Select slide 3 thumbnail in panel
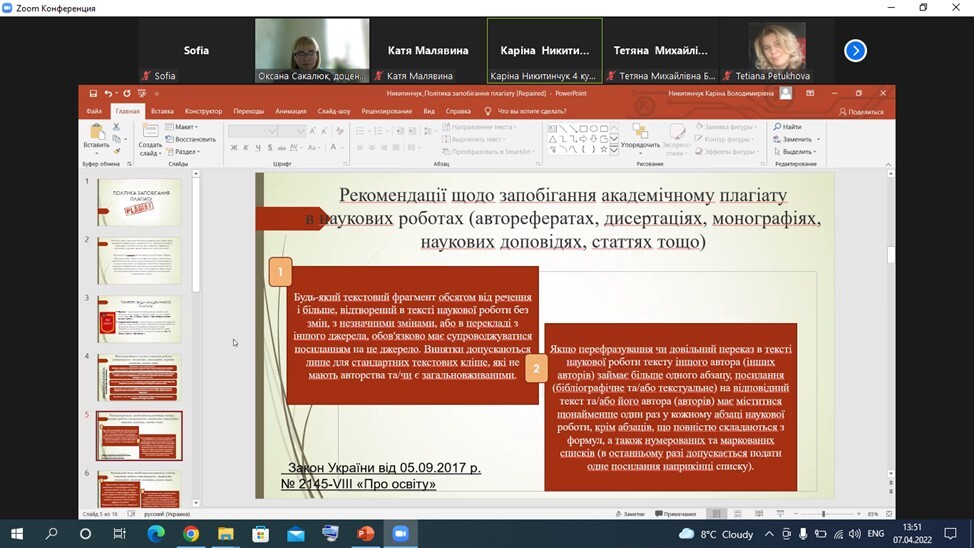The height and width of the screenshot is (548, 974). click(139, 319)
